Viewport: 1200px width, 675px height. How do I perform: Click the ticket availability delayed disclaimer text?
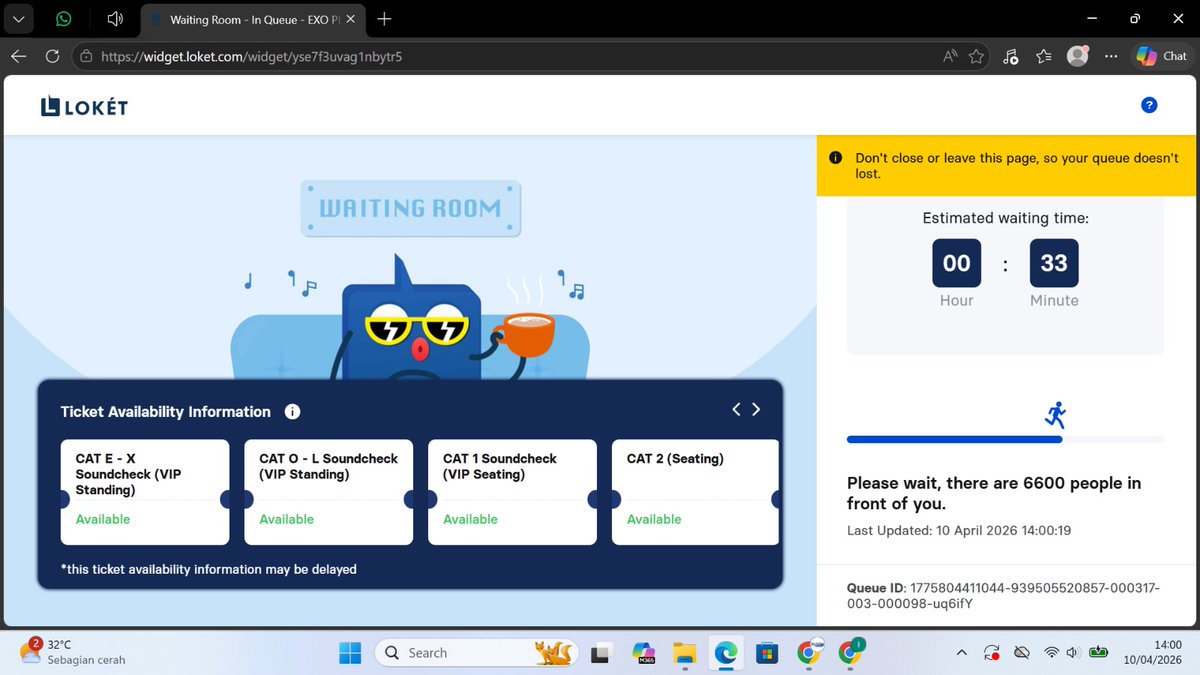(209, 569)
